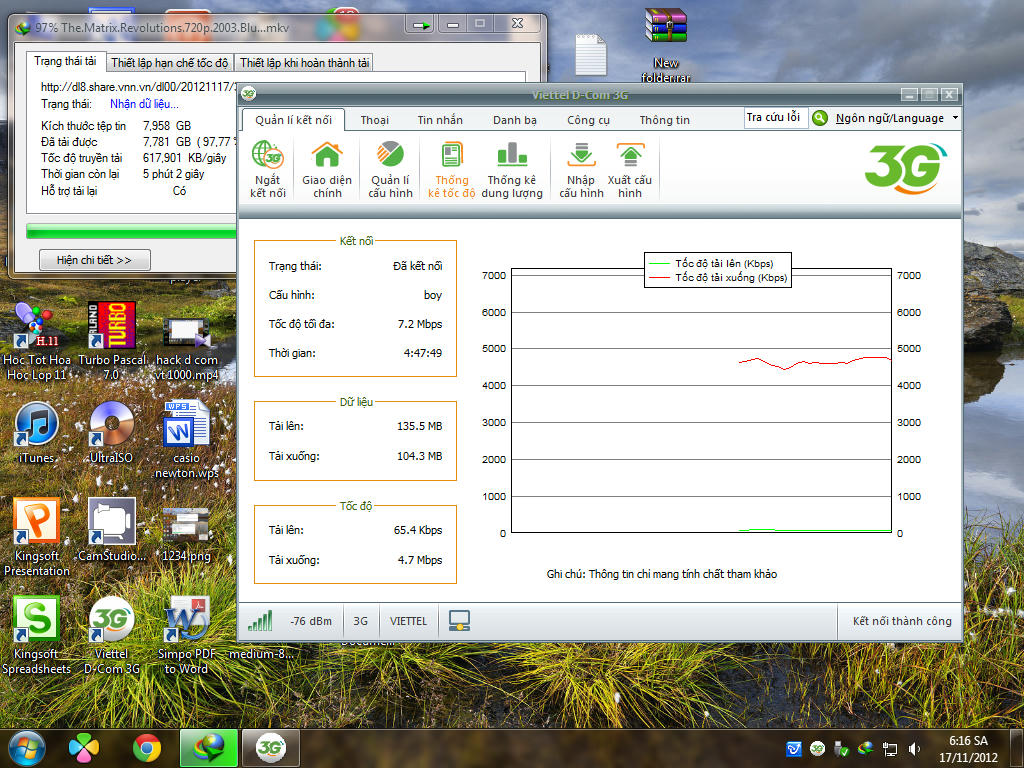
Task: Click the Internet Download Manager taskbar button
Action: pyautogui.click(x=208, y=748)
